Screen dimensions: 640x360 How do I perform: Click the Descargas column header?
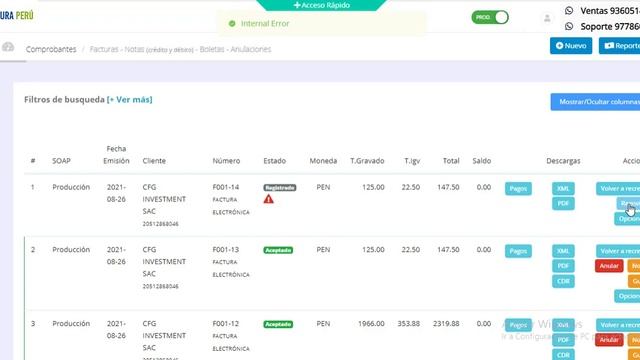pyautogui.click(x=563, y=161)
